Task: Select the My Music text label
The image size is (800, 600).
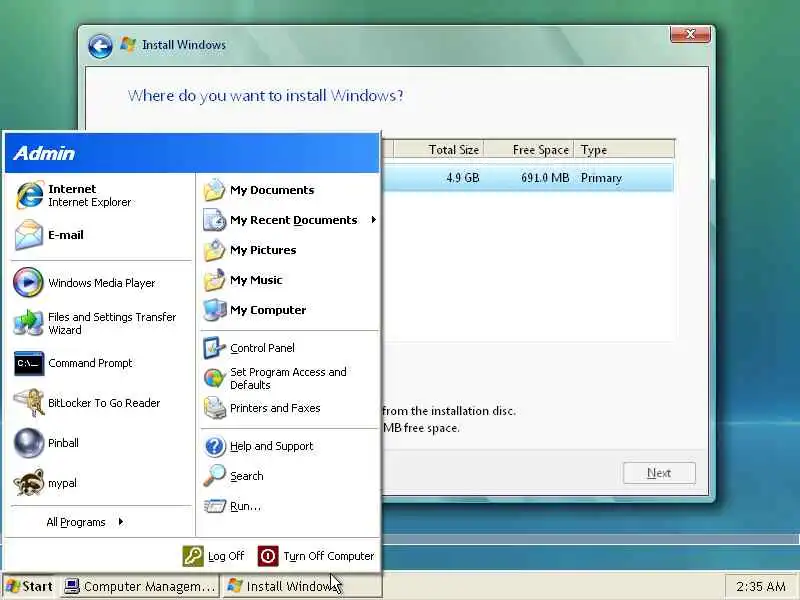Action: [x=256, y=280]
